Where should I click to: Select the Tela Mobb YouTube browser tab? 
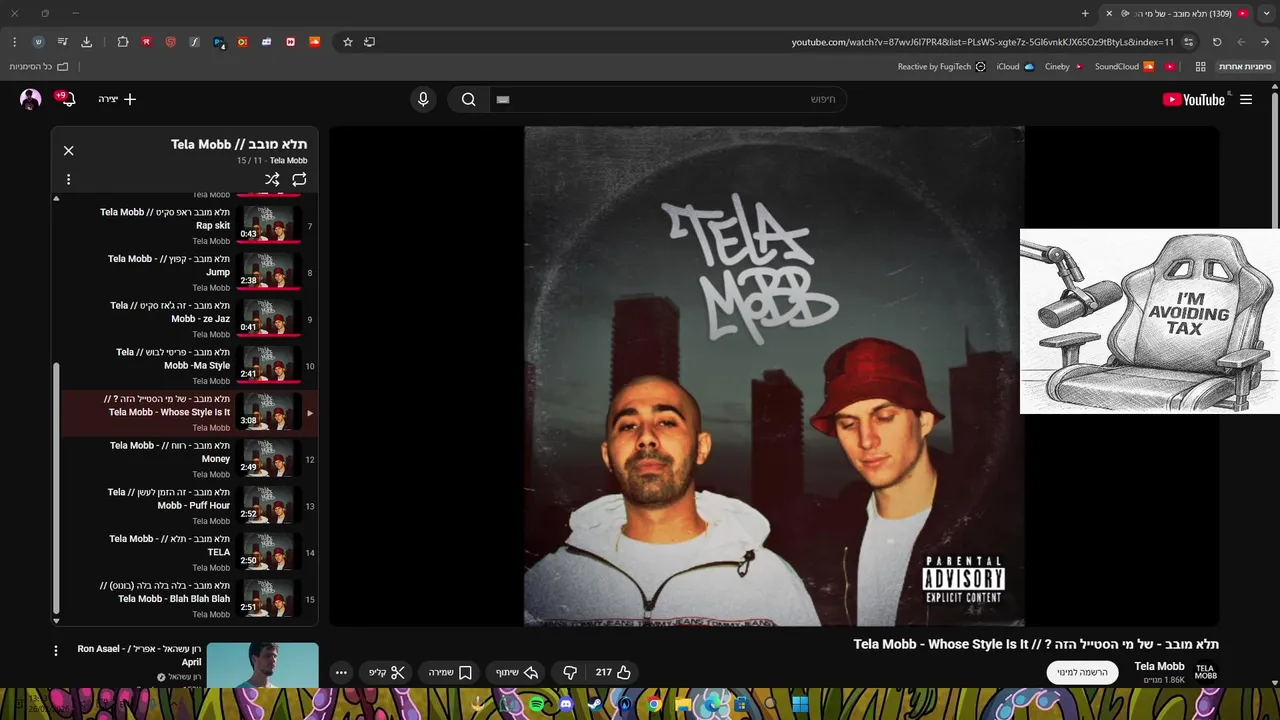pyautogui.click(x=1176, y=13)
